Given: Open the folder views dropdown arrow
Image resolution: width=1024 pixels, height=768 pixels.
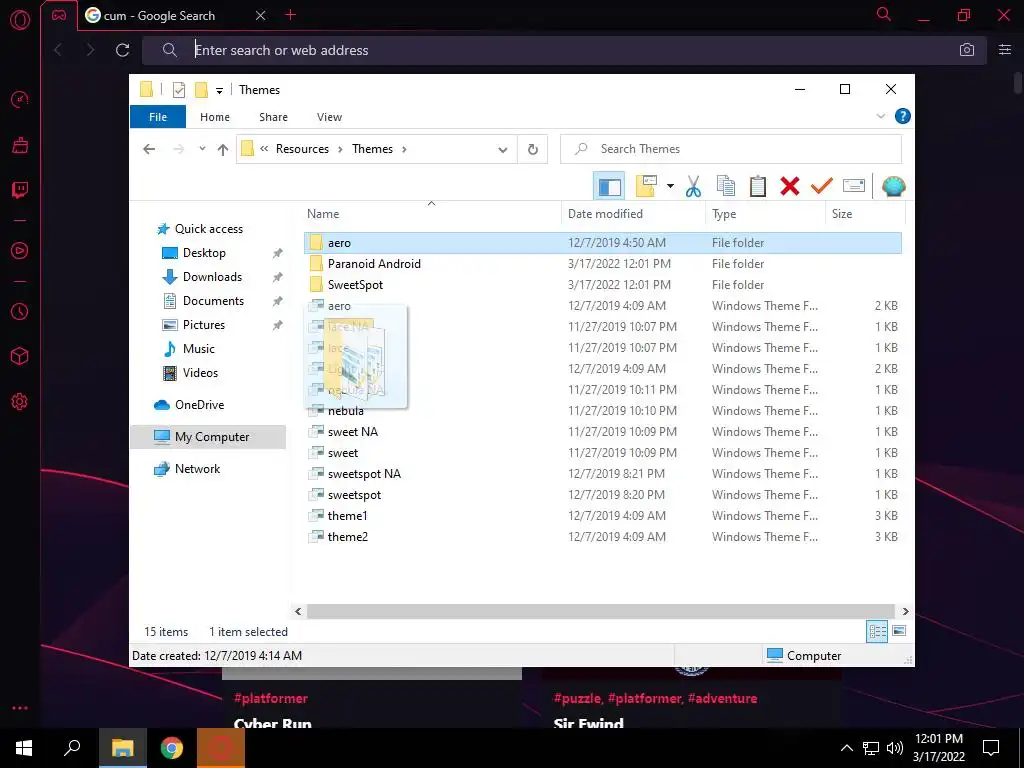Looking at the screenshot, I should [x=670, y=187].
